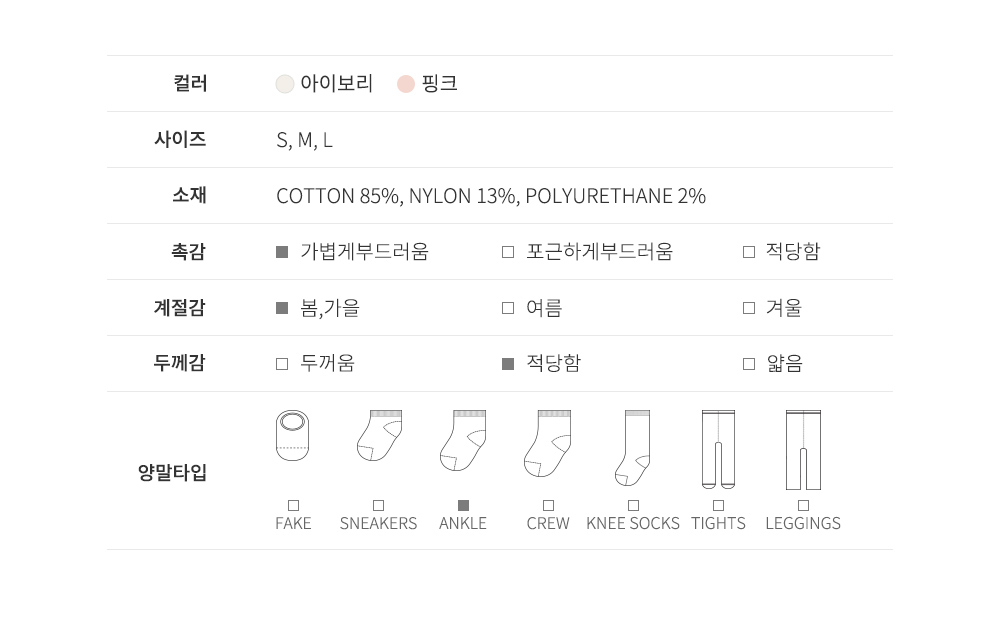This screenshot has width=1000, height=620.
Task: Click the leggings illustration
Action: [x=803, y=449]
